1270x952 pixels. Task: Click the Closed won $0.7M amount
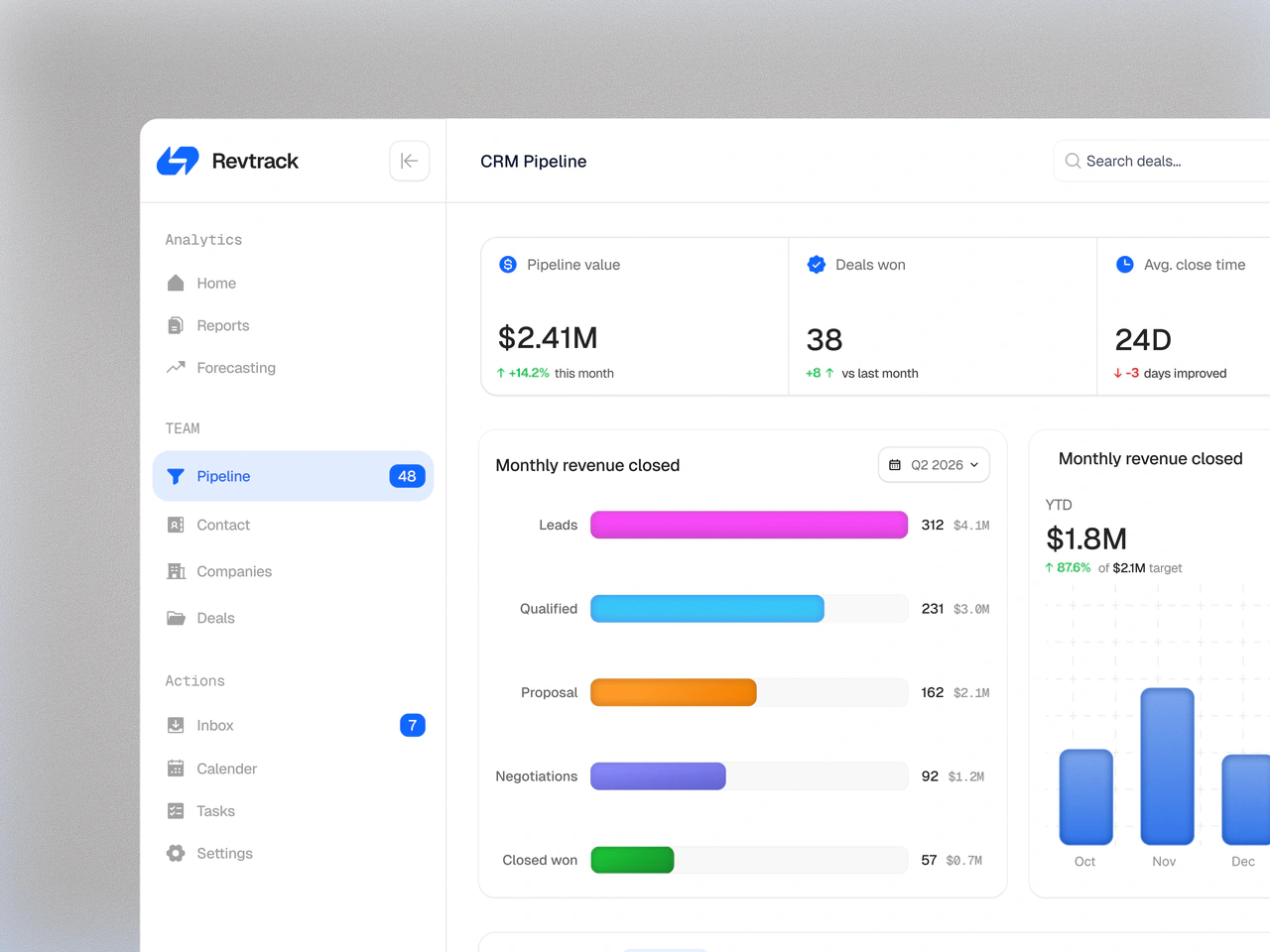(x=964, y=861)
